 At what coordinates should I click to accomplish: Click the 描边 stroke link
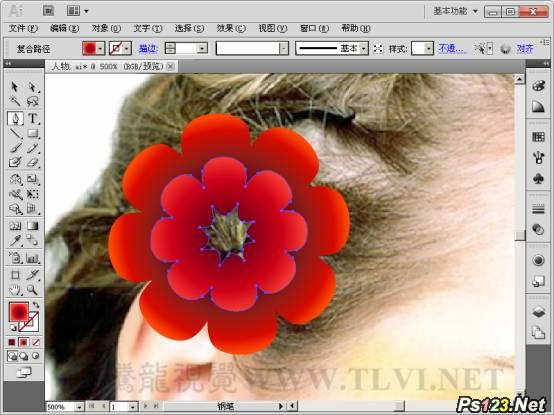coord(148,48)
